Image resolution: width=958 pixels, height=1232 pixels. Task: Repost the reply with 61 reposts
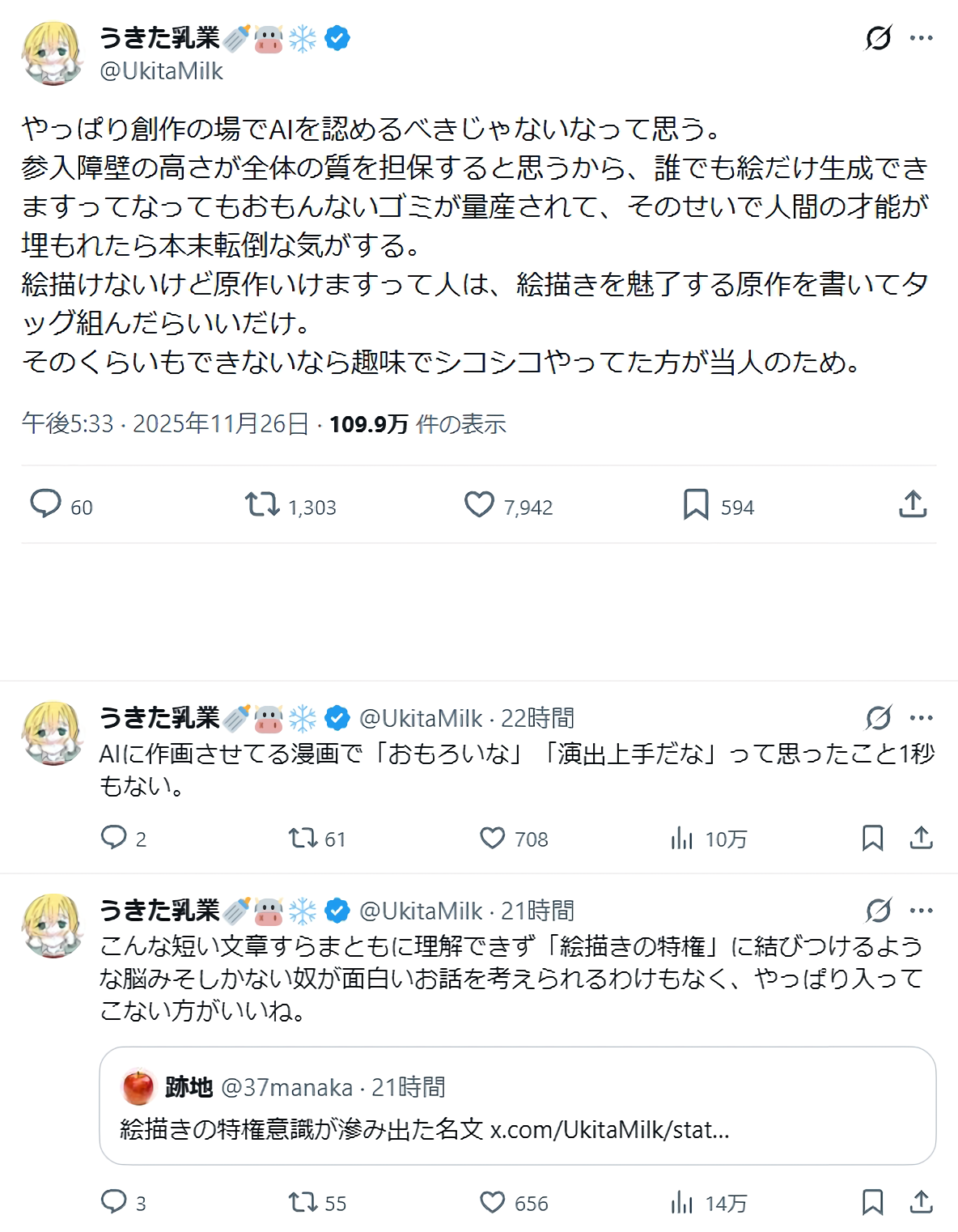[x=303, y=838]
